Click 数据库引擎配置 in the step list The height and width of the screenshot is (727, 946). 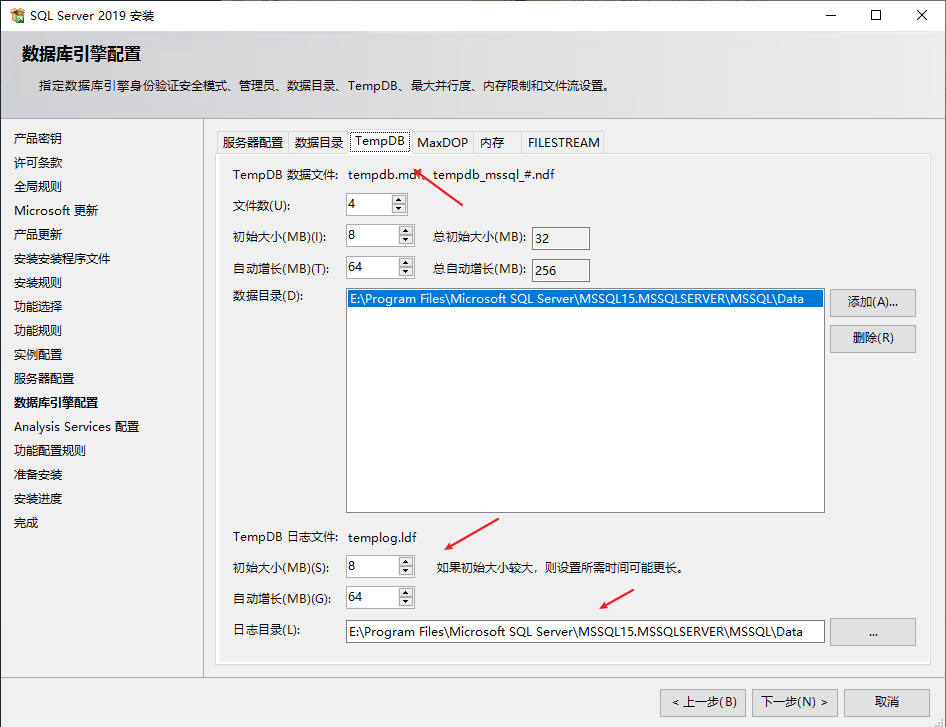pos(56,402)
